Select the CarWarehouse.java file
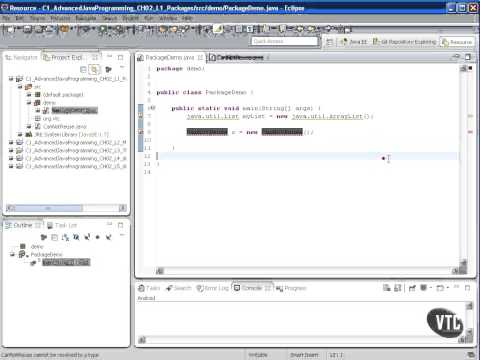The image size is (480, 360). pyautogui.click(x=61, y=127)
